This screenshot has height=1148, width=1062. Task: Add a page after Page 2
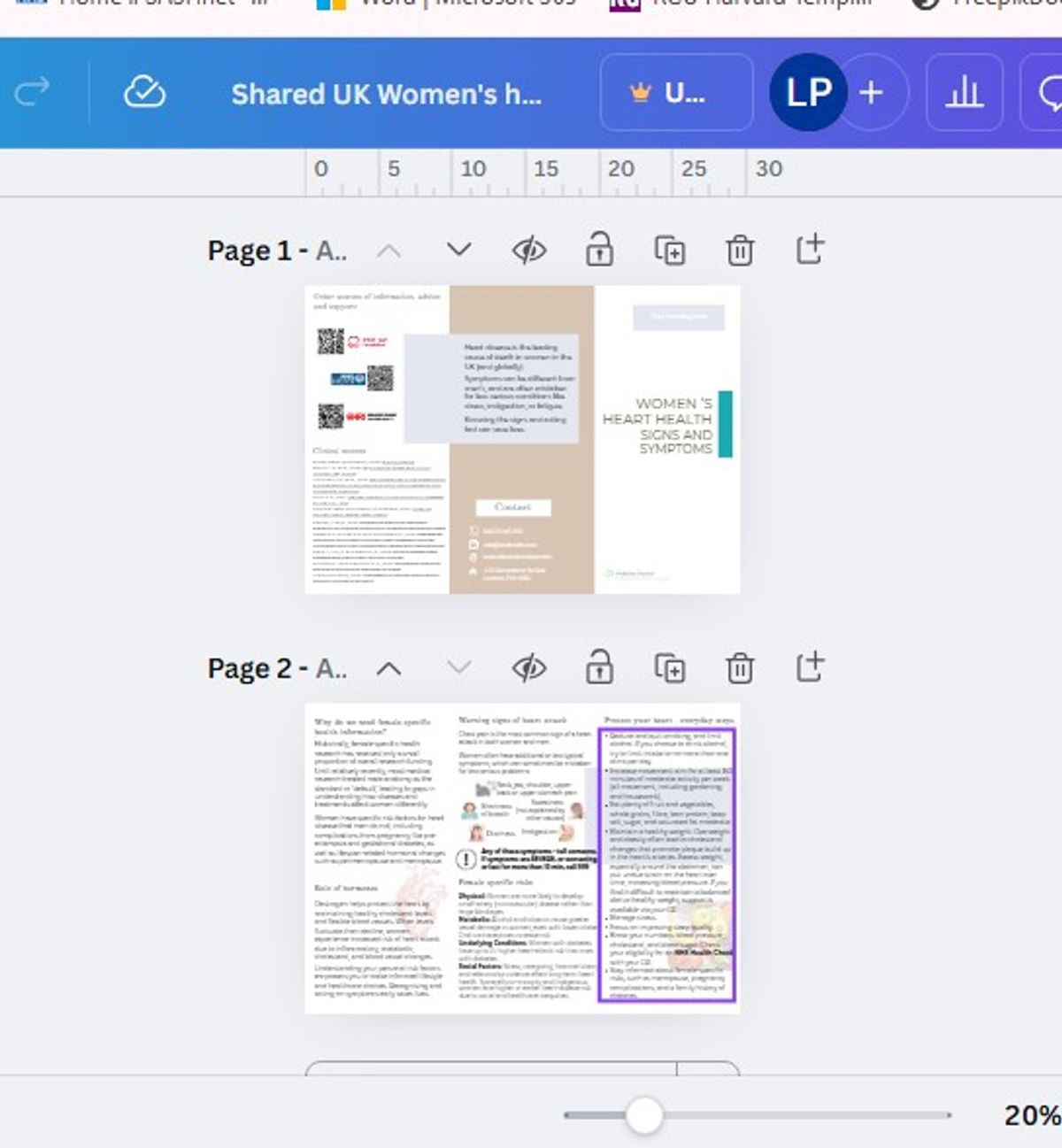[810, 667]
